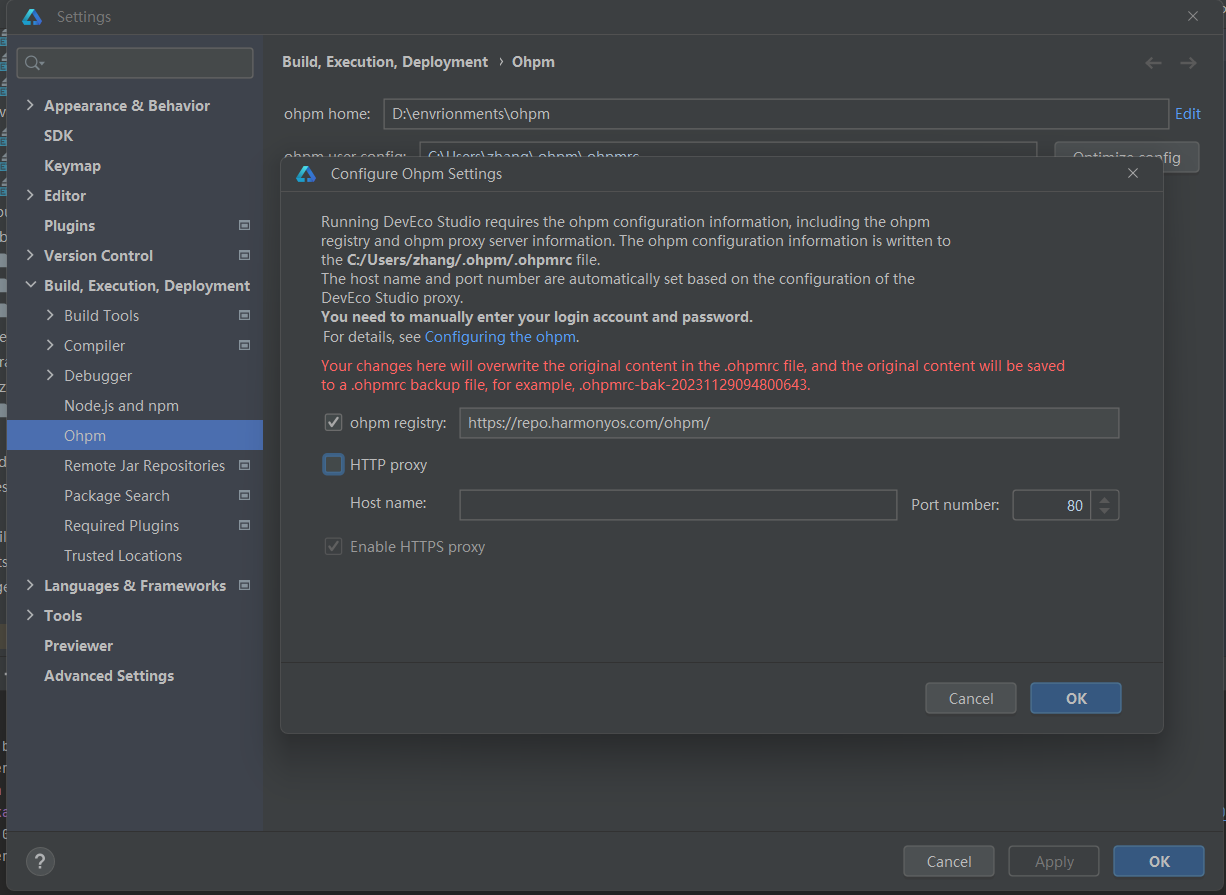The height and width of the screenshot is (895, 1226).
Task: Uncheck the ohpm registry checkbox
Action: click(334, 423)
